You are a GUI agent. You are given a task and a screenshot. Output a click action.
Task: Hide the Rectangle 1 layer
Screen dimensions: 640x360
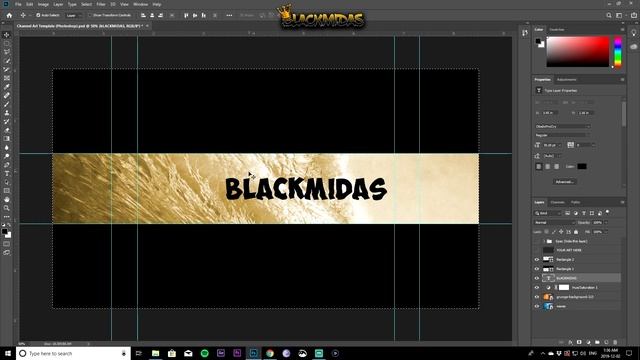click(537, 269)
